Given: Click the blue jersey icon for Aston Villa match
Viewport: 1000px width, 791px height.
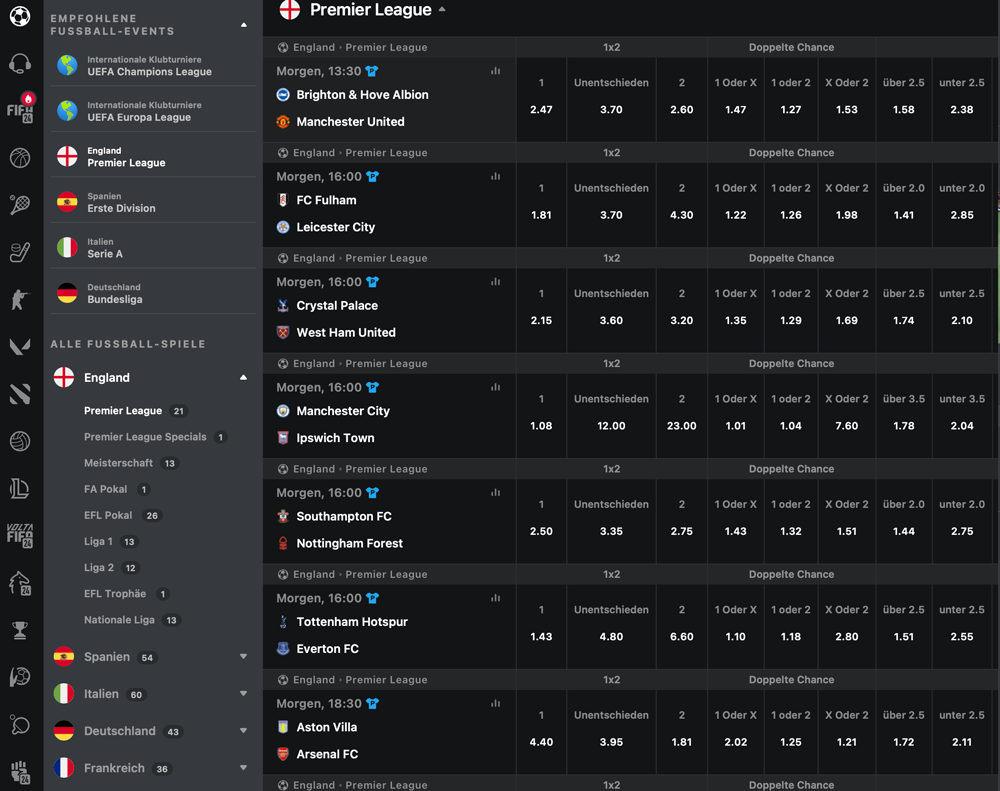Looking at the screenshot, I should pyautogui.click(x=372, y=704).
